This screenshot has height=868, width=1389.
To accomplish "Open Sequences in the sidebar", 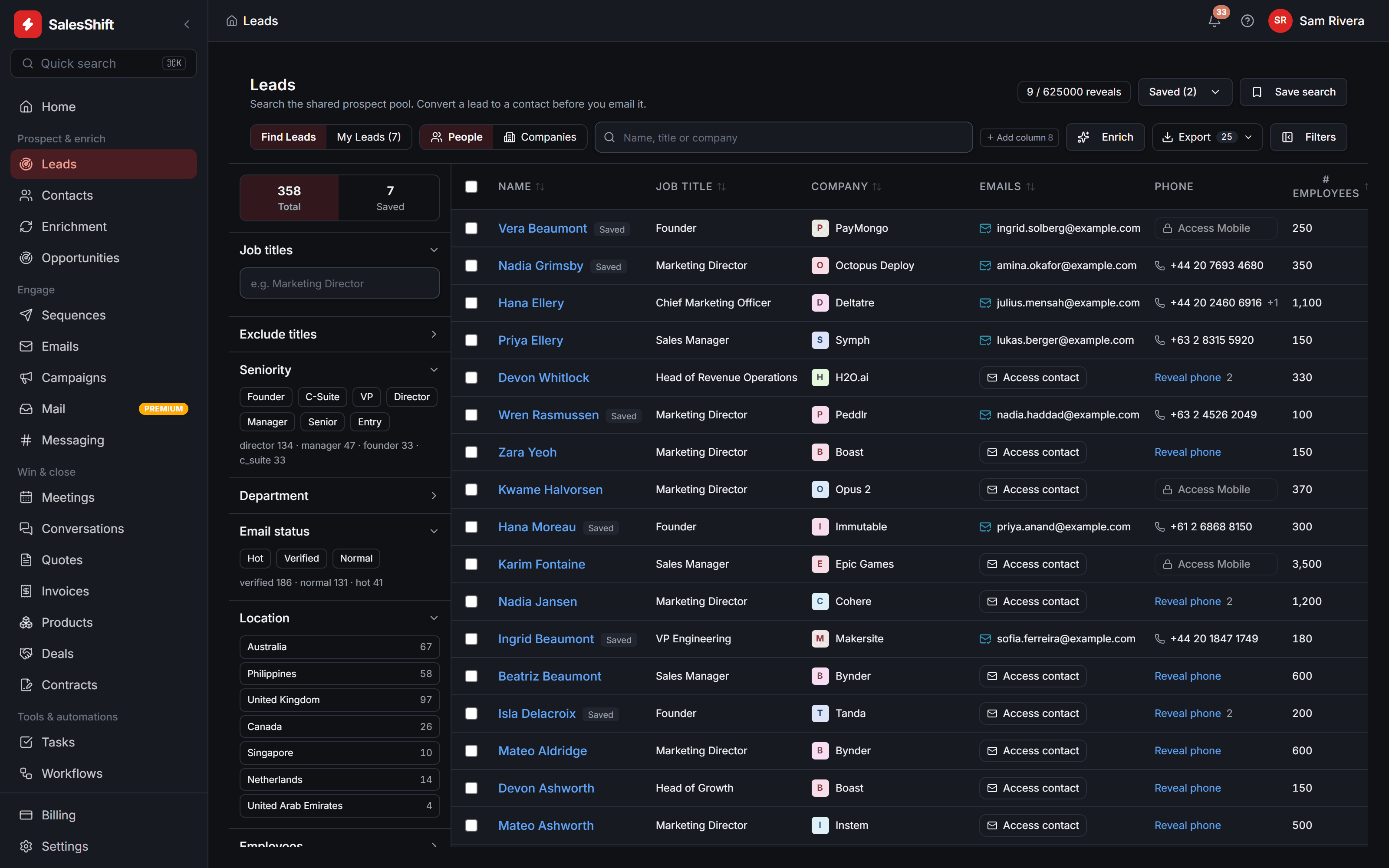I will click(x=103, y=315).
